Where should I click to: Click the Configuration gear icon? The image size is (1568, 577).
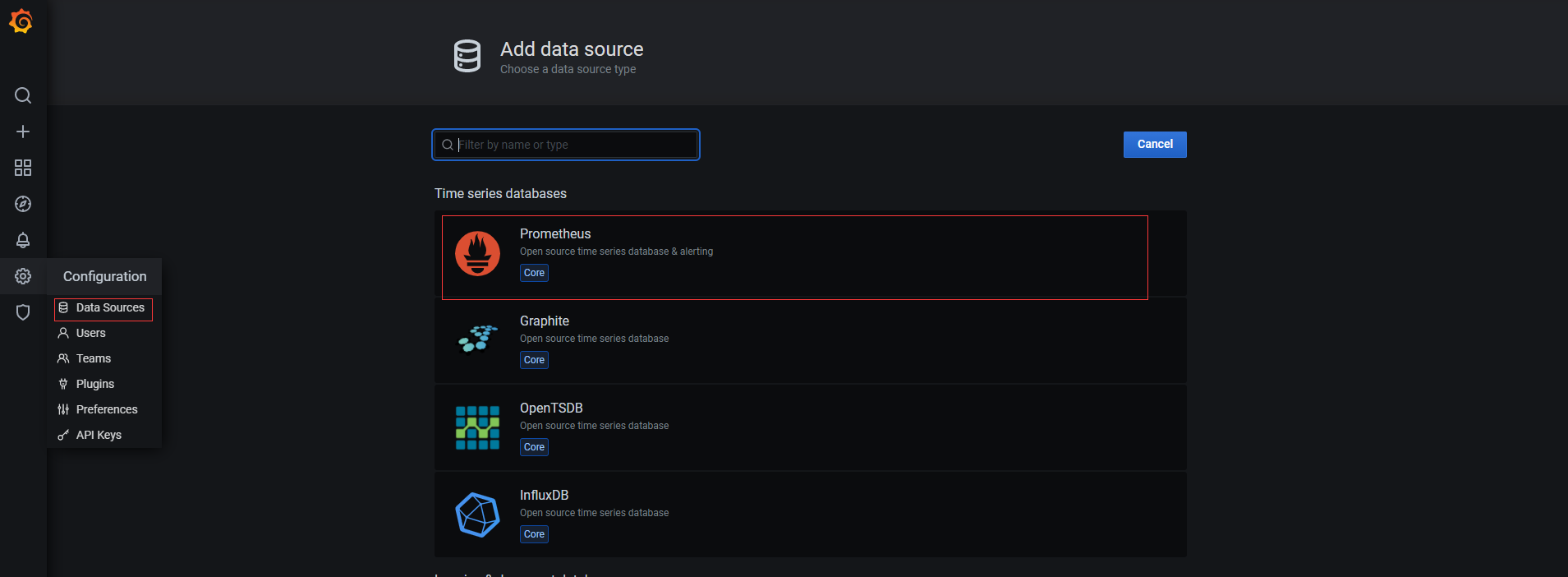[23, 276]
